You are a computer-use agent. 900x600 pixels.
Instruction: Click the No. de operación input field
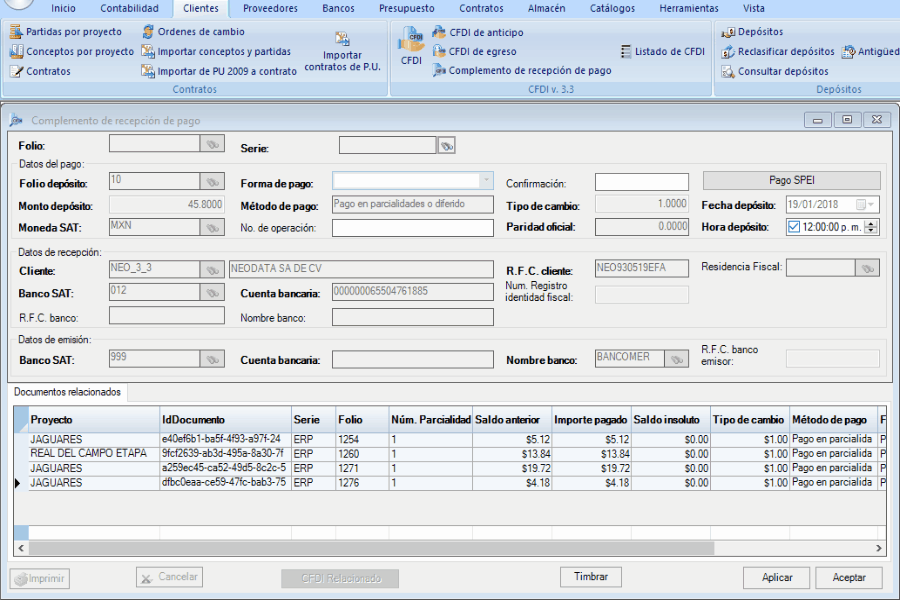pyautogui.click(x=413, y=228)
